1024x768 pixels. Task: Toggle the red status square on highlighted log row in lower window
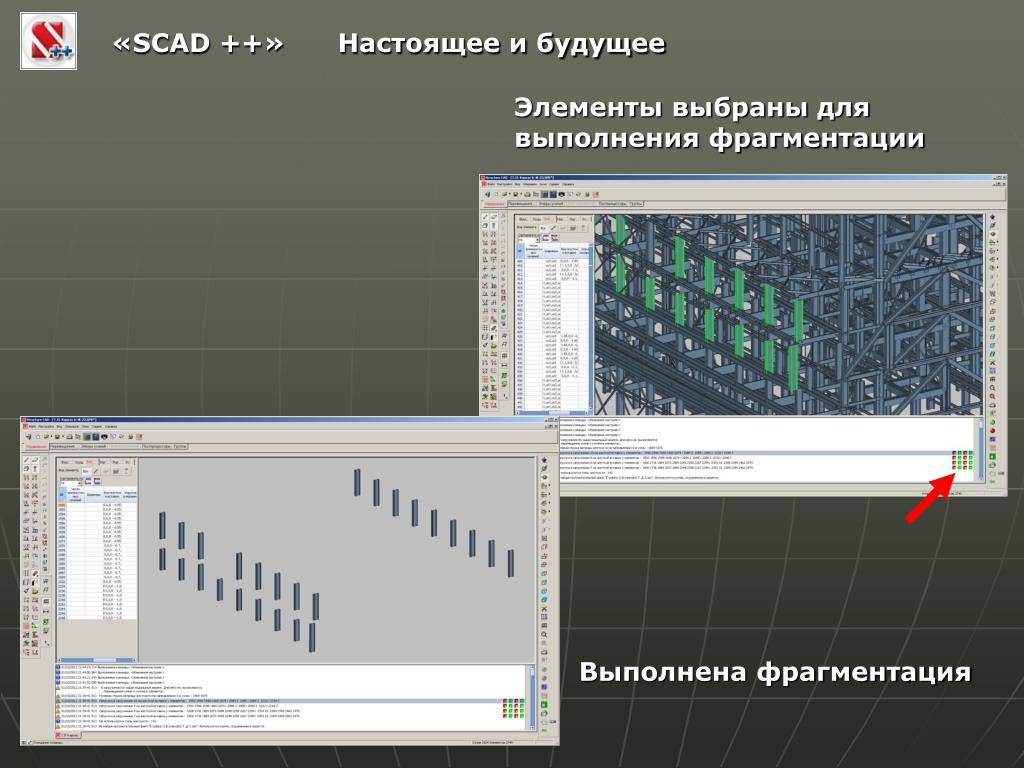click(506, 702)
